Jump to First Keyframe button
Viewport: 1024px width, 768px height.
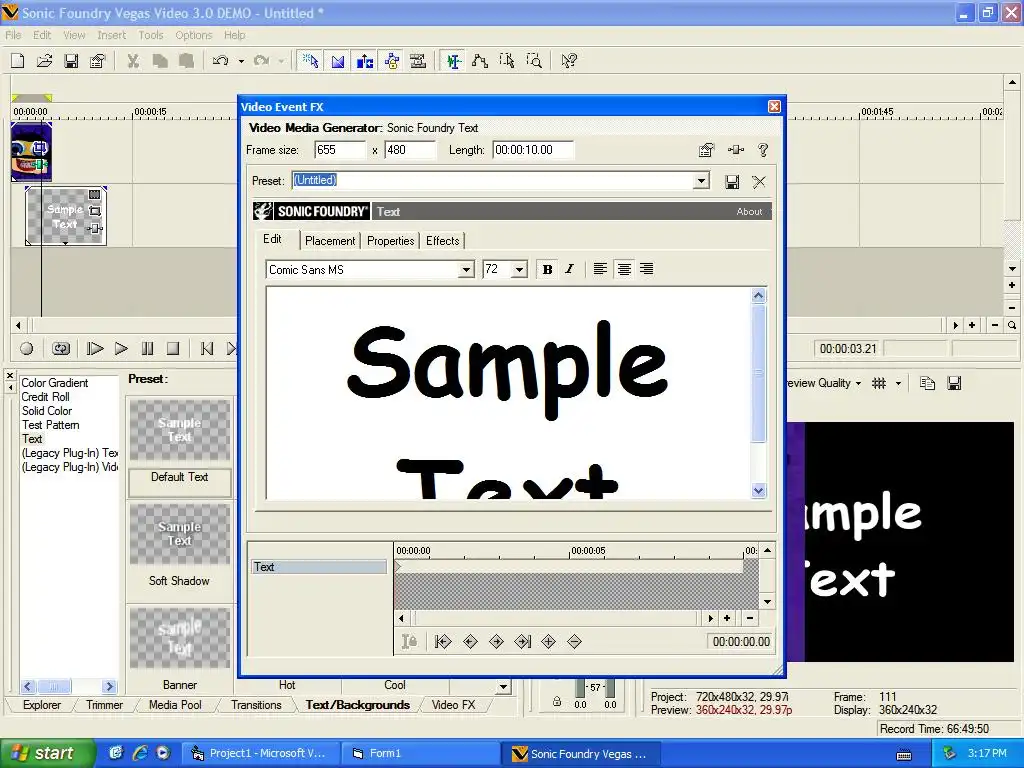(x=443, y=642)
